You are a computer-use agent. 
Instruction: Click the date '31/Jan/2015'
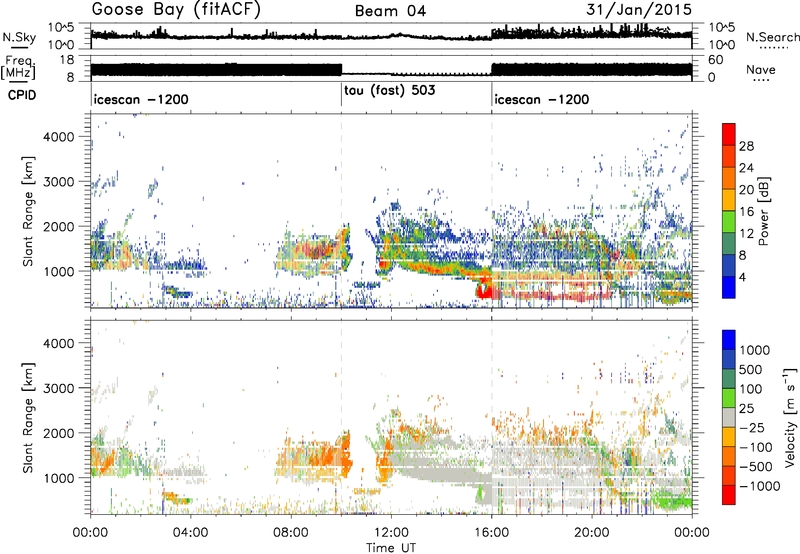tap(638, 10)
